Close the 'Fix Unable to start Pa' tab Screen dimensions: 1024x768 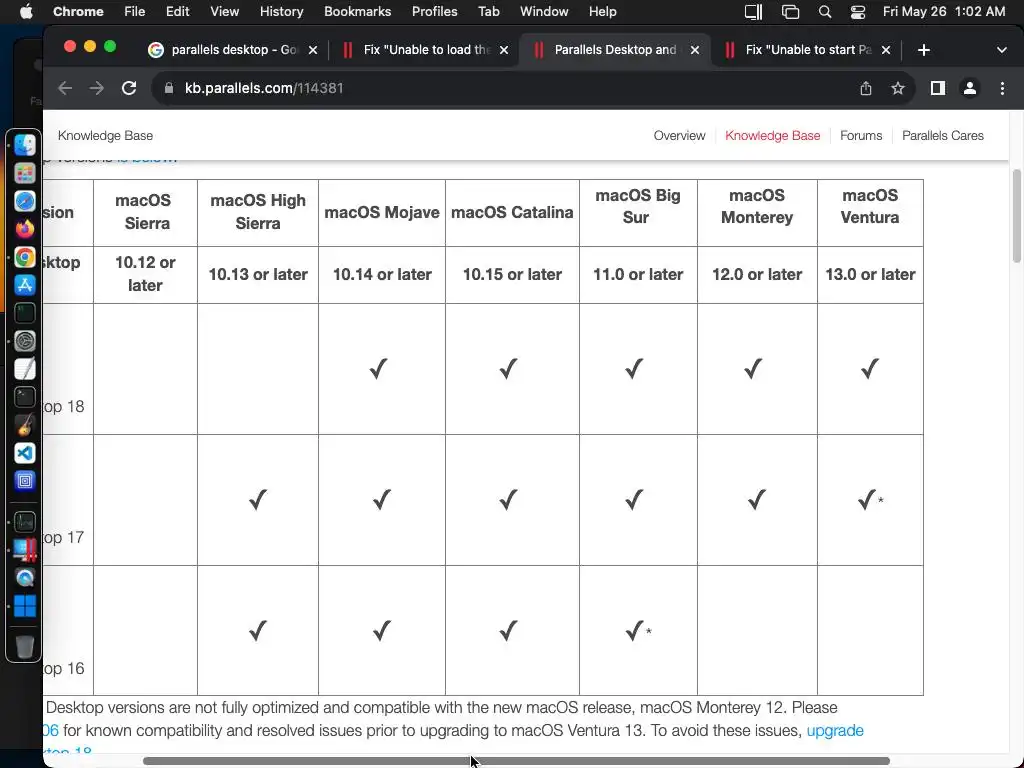click(x=886, y=50)
